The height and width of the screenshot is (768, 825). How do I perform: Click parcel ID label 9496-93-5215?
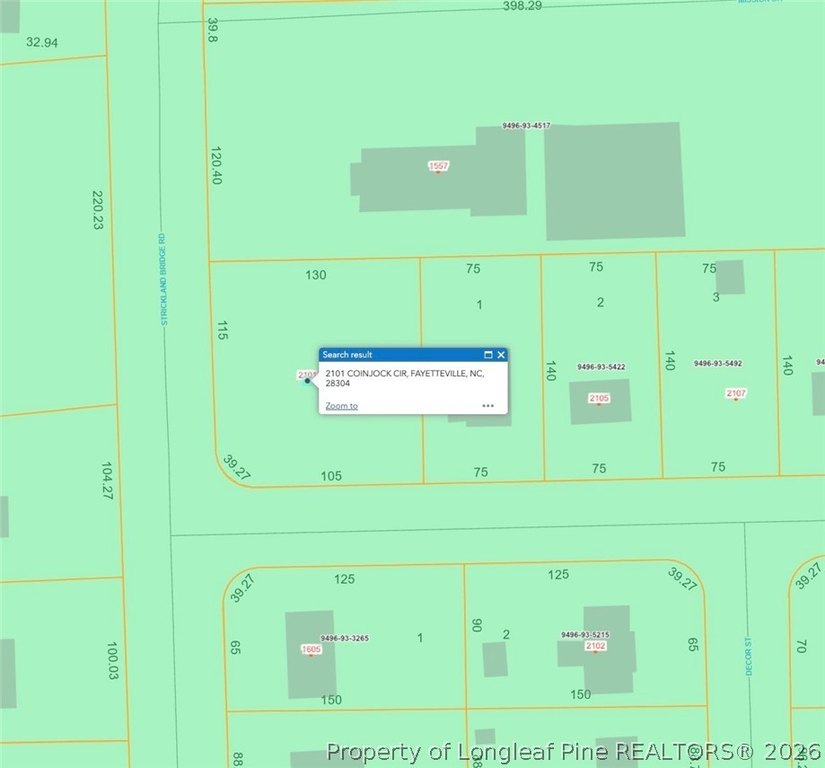click(x=585, y=635)
